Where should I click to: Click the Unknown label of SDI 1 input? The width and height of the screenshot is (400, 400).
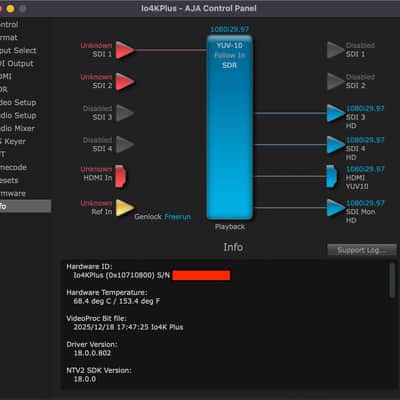96,45
